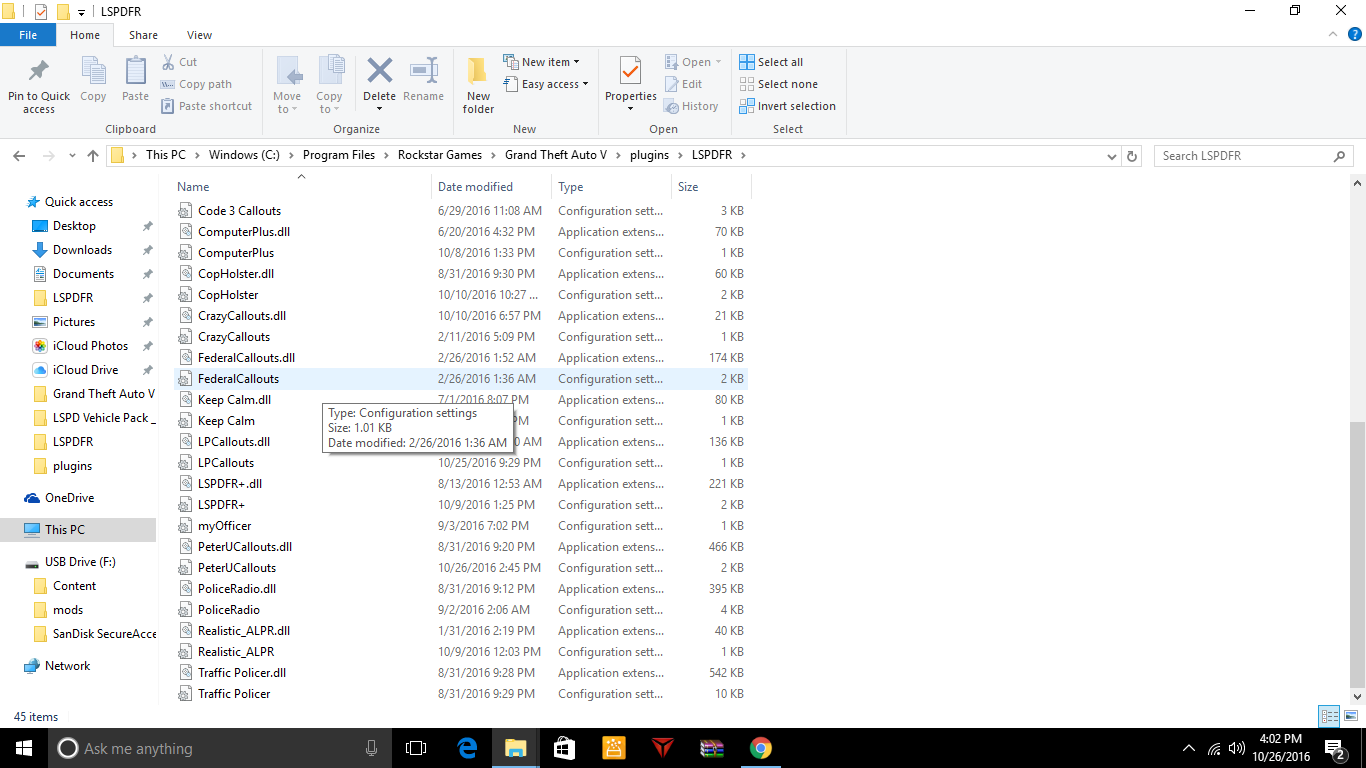1366x768 pixels.
Task: Click the plugins breadcrumb
Action: (650, 155)
